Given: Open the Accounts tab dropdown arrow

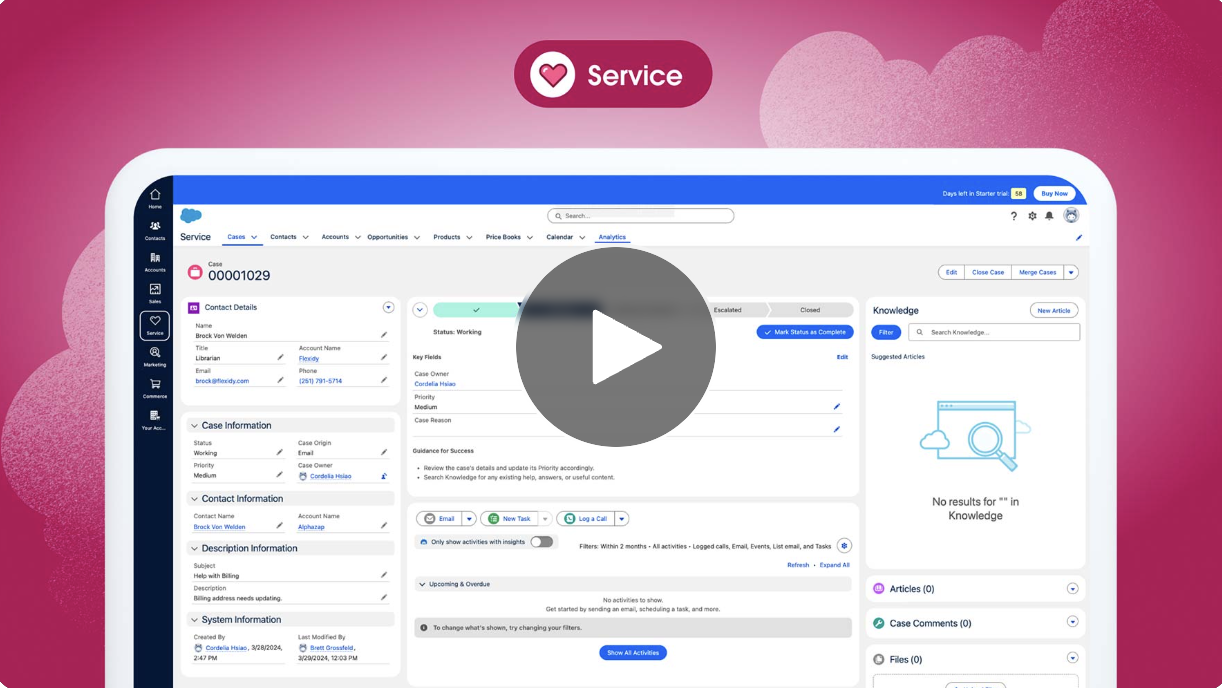Looking at the screenshot, I should coord(358,238).
